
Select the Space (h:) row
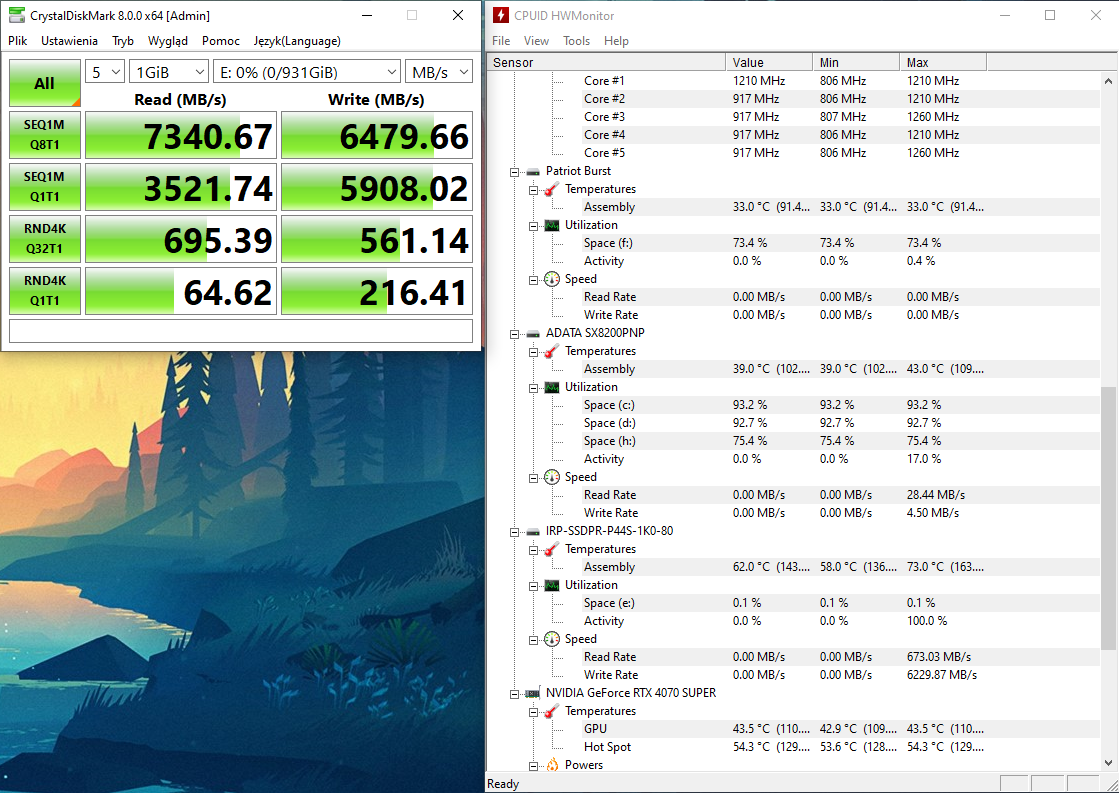pyautogui.click(x=794, y=441)
